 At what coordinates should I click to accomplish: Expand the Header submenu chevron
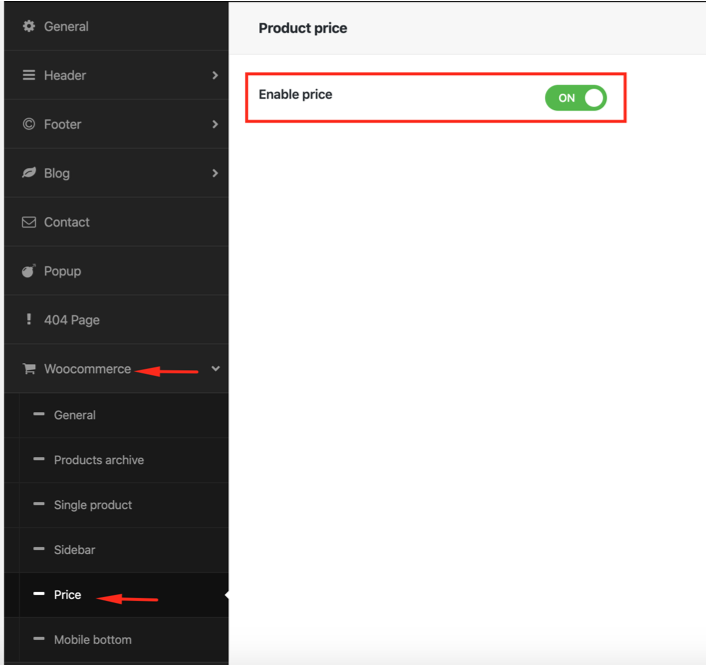click(x=215, y=75)
